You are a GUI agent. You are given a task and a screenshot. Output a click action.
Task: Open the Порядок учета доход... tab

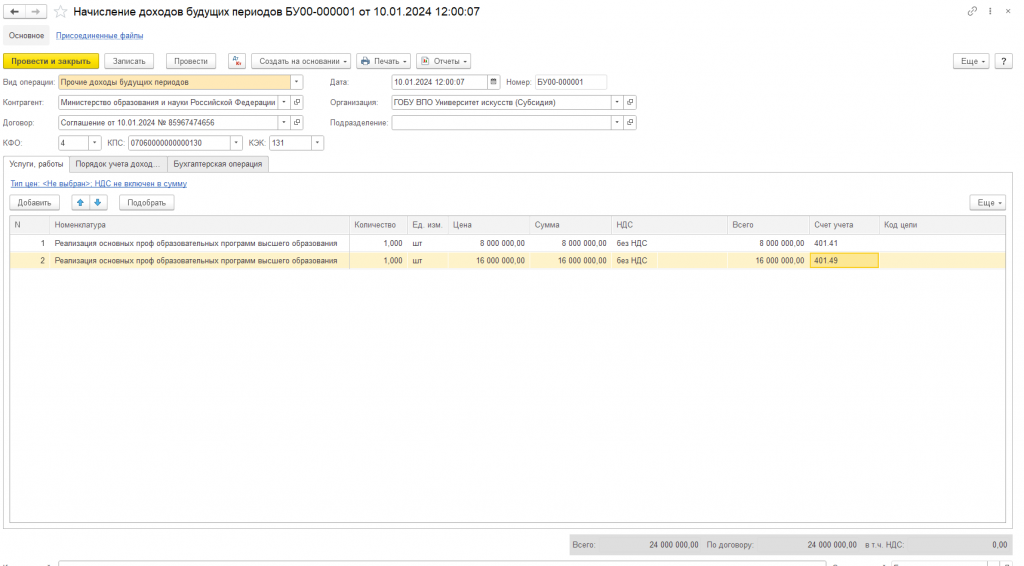[118, 164]
